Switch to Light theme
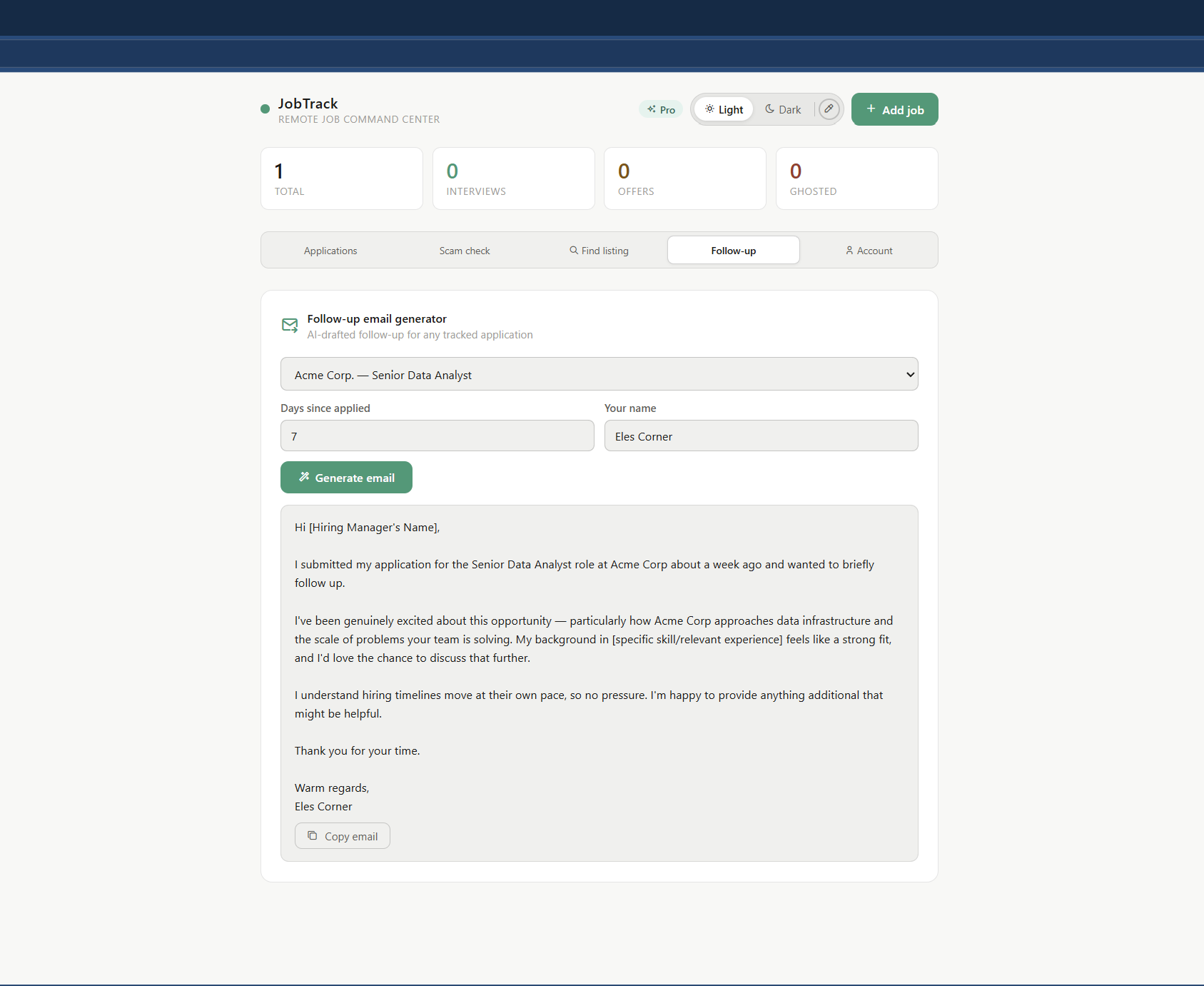This screenshot has width=1204, height=986. [x=724, y=109]
